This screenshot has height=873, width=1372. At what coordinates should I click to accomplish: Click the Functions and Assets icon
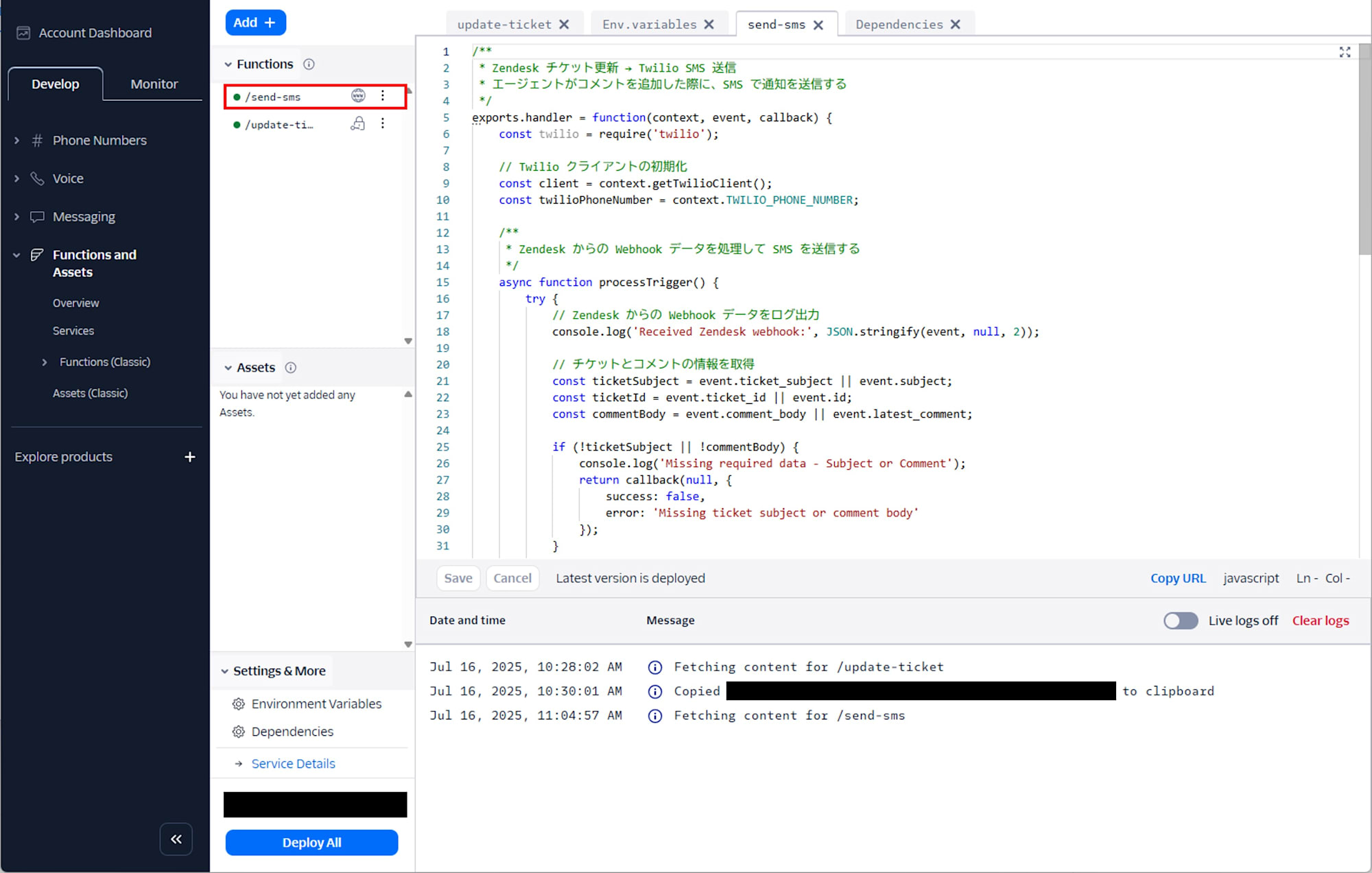pyautogui.click(x=37, y=255)
